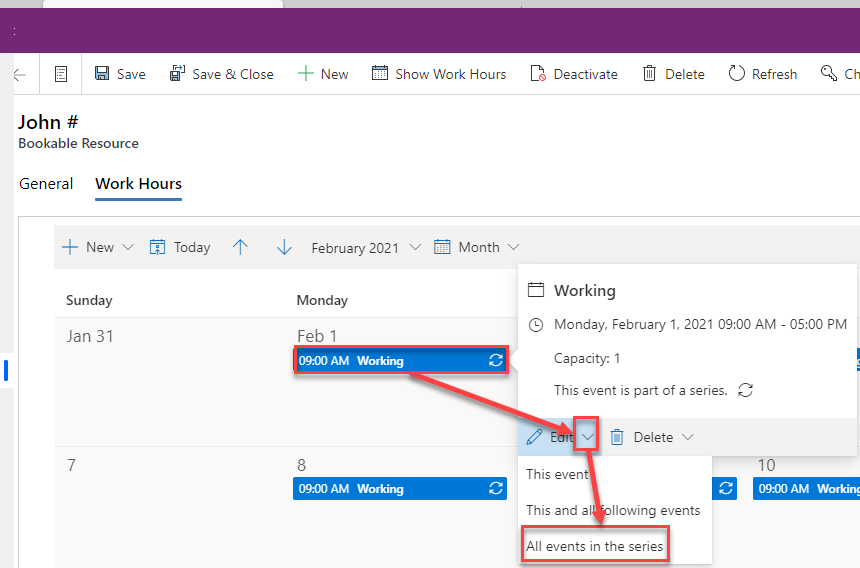Click the Save & Close icon

[178, 74]
